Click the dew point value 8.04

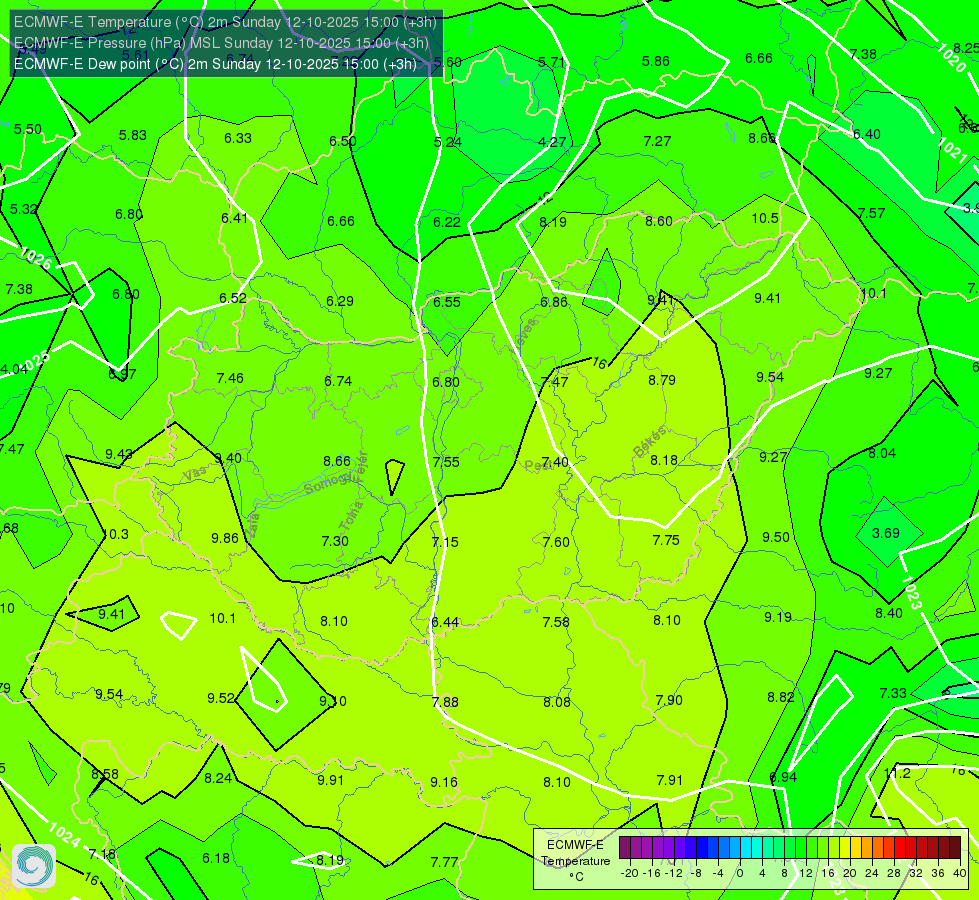click(882, 453)
